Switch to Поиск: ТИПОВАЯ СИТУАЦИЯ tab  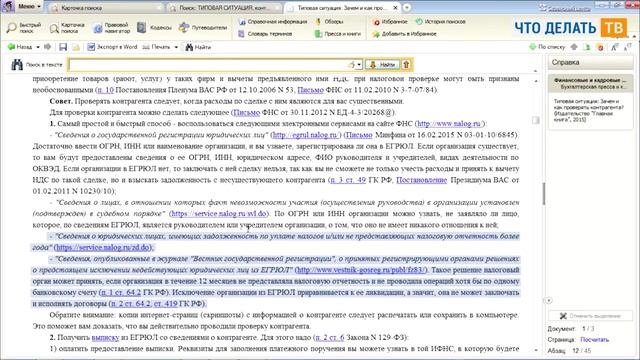(225, 8)
